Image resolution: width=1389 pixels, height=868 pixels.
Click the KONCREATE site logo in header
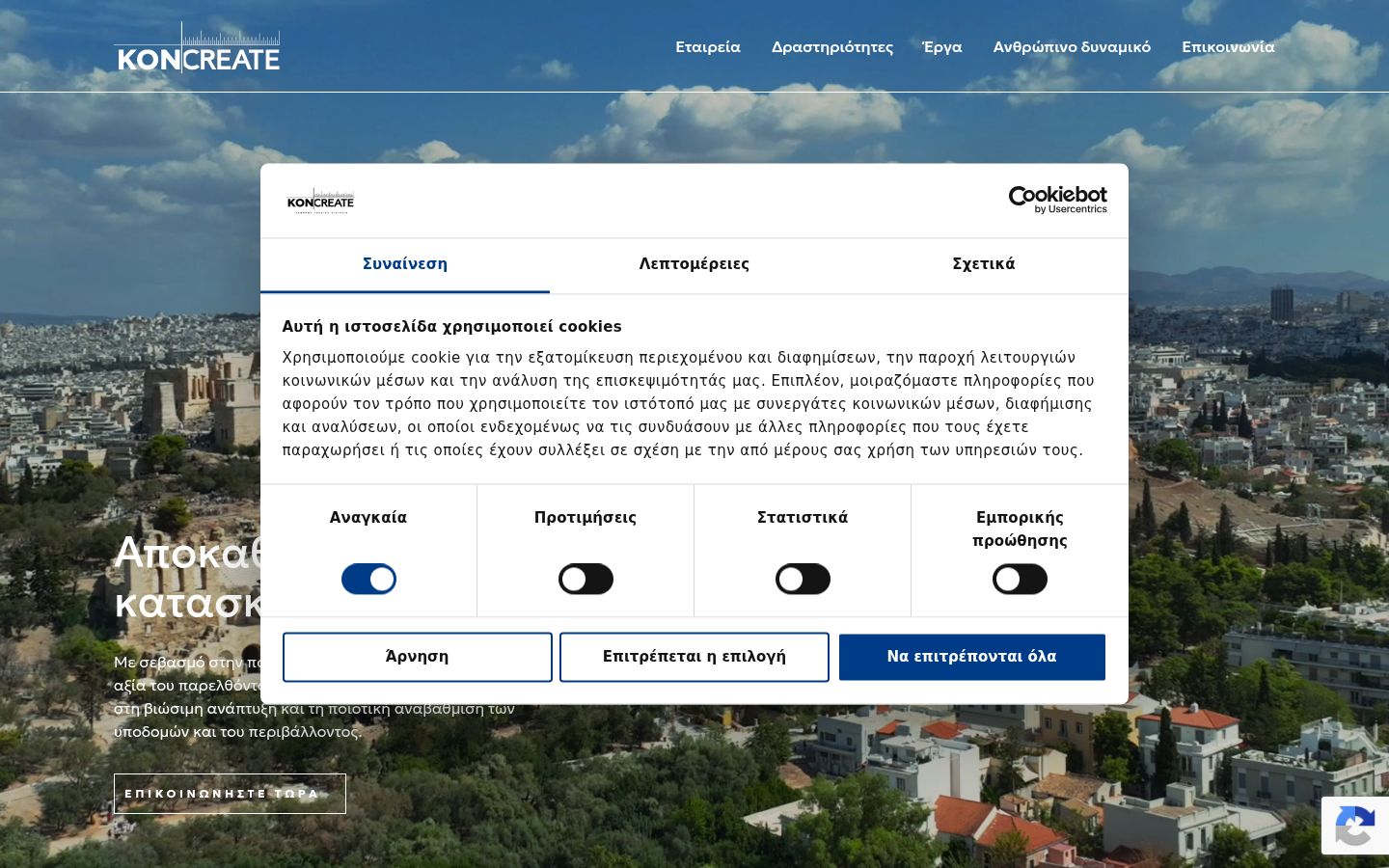click(x=197, y=47)
